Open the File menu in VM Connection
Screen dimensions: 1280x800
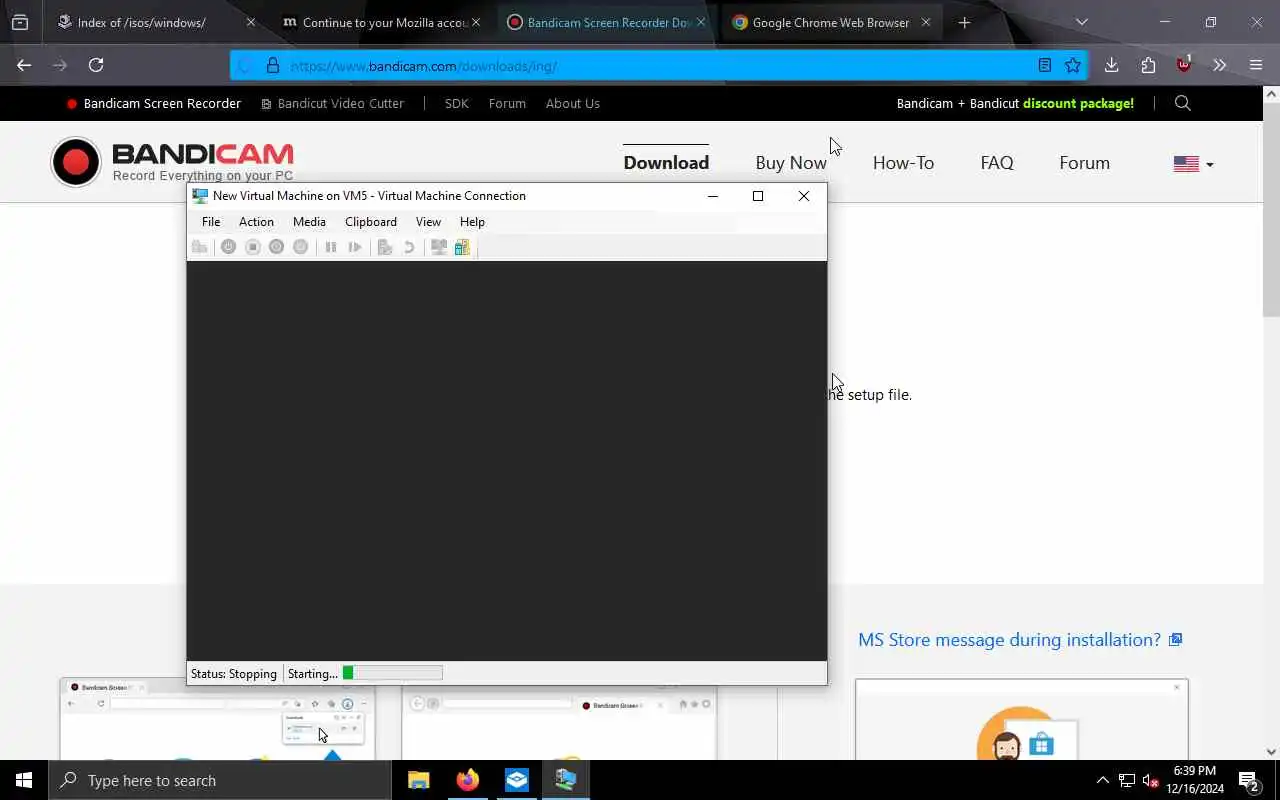click(211, 222)
